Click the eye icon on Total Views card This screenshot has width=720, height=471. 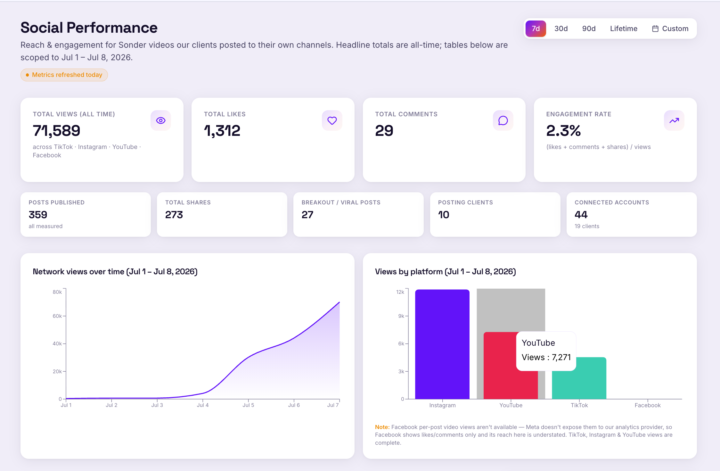tap(161, 121)
